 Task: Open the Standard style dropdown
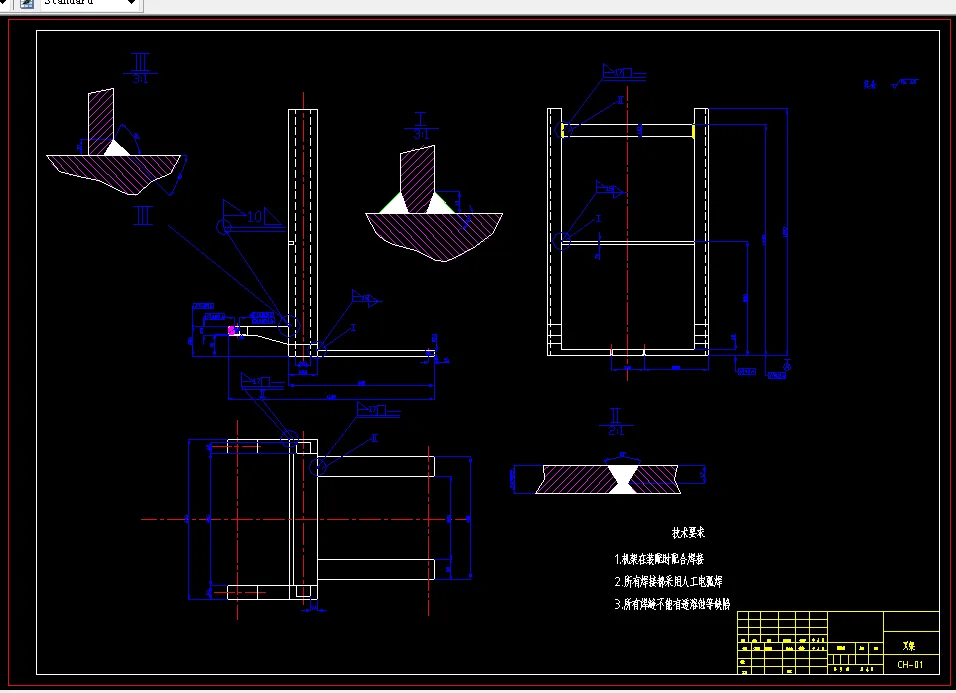click(x=91, y=3)
